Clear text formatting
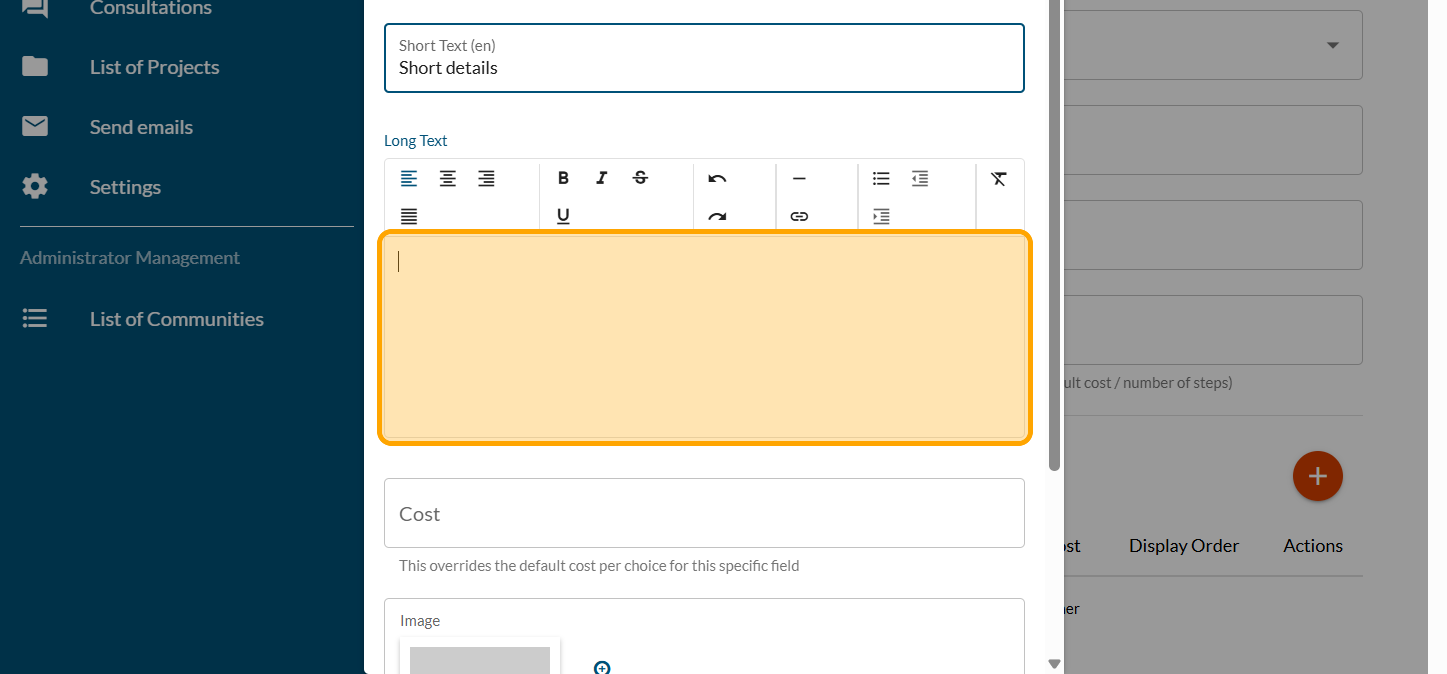 [999, 179]
